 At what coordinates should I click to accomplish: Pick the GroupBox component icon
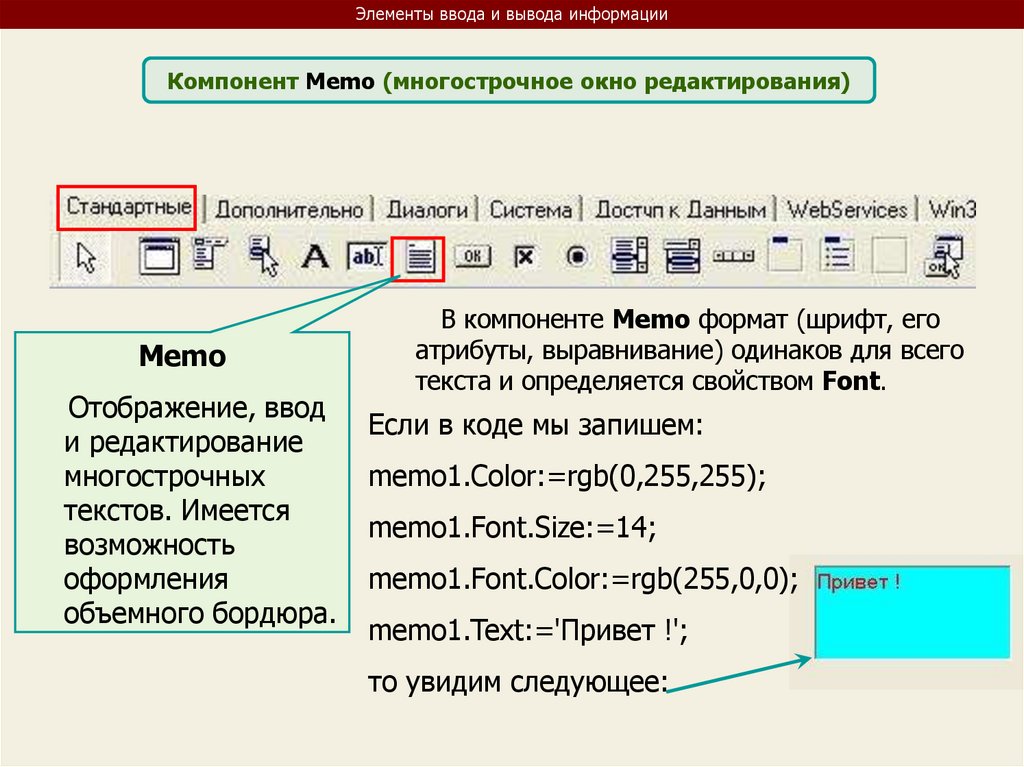785,256
